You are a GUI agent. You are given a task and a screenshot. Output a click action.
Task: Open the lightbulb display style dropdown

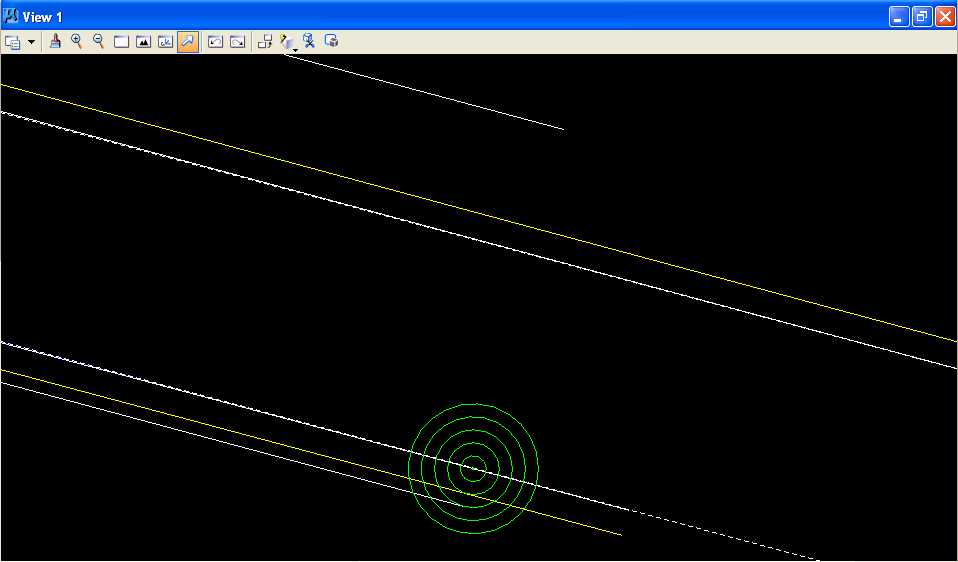289,42
